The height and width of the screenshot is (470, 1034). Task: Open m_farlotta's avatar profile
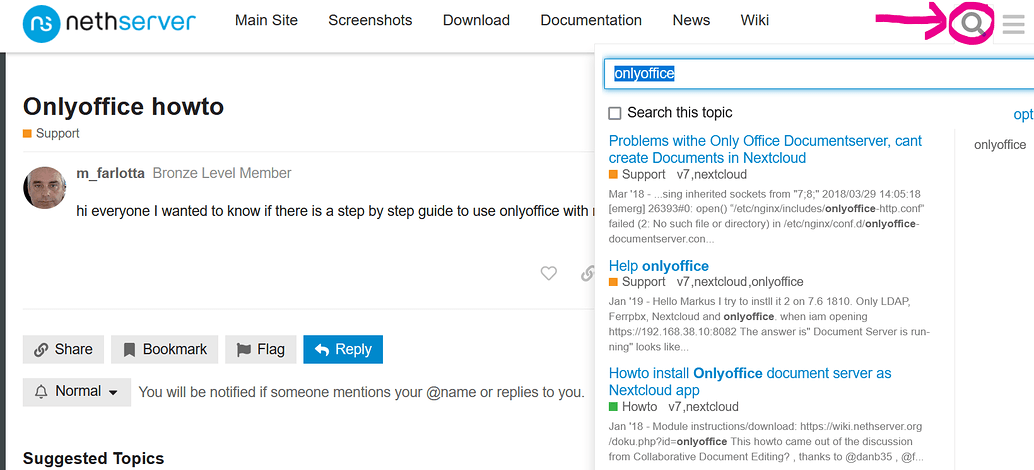pyautogui.click(x=44, y=188)
